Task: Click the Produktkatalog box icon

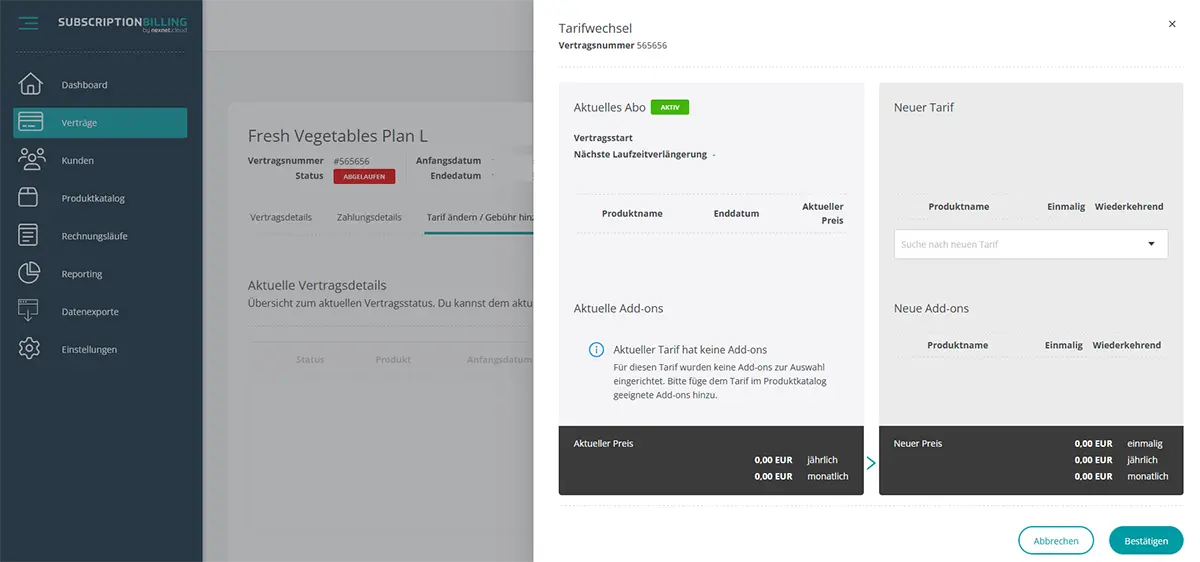Action: [x=29, y=198]
